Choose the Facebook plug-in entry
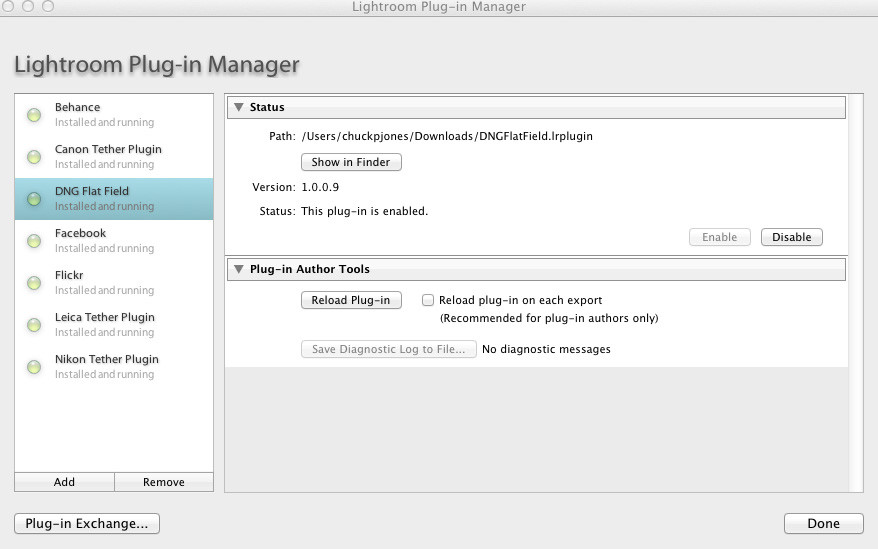878x549 pixels. pos(114,241)
